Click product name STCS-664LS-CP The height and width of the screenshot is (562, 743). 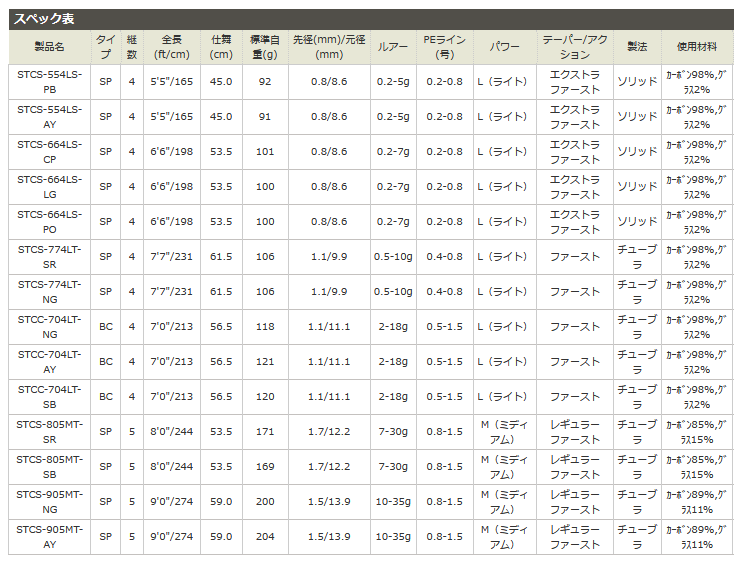click(x=49, y=152)
